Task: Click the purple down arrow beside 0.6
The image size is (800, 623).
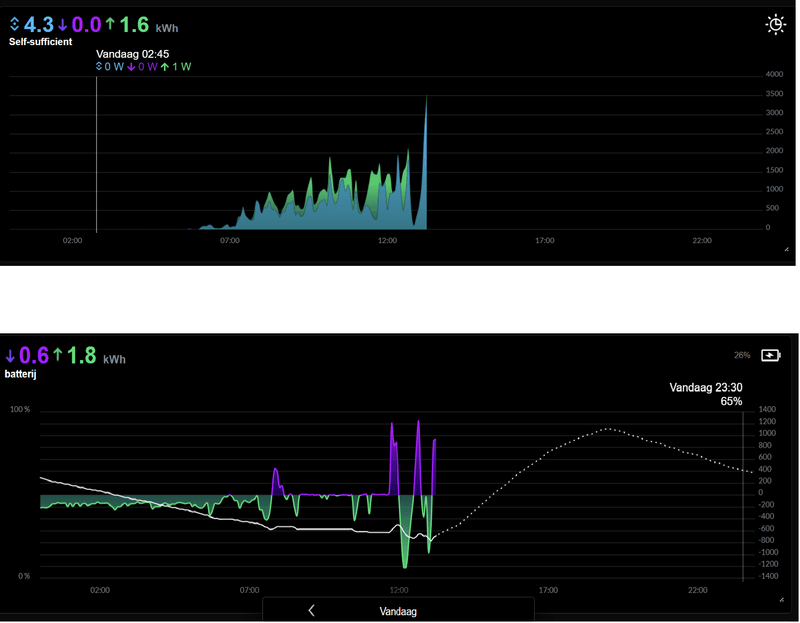Action: point(10,356)
